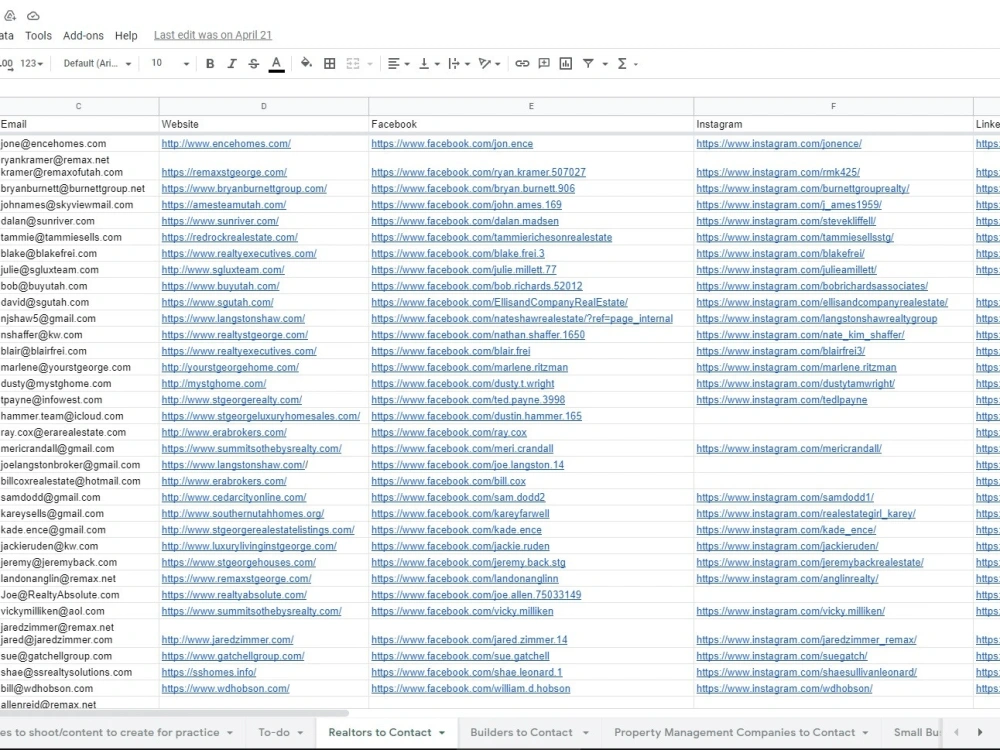Open Realtors to Contact tab menu arrow
This screenshot has width=1000, height=750.
tap(441, 733)
